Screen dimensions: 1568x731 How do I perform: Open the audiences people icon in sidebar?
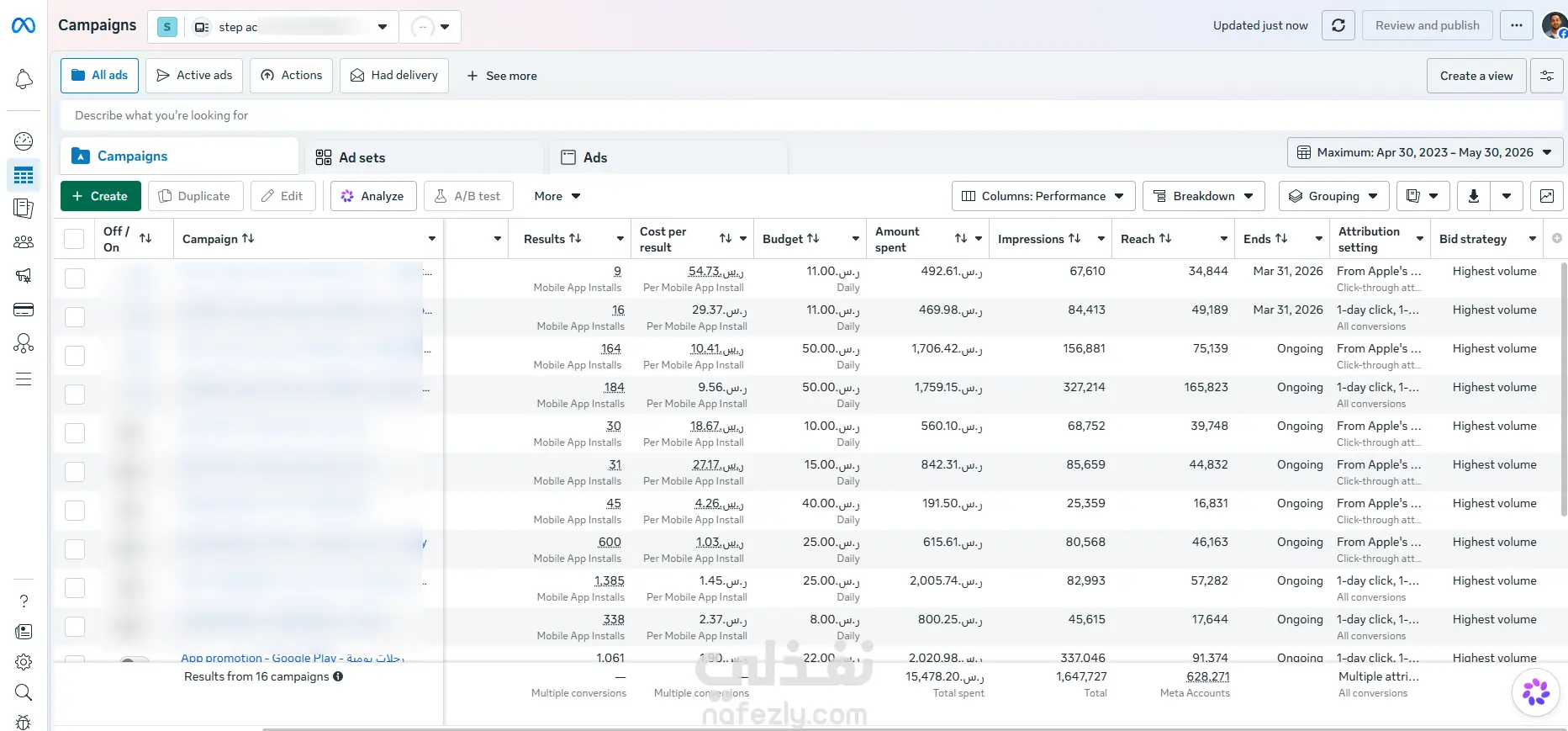24,242
